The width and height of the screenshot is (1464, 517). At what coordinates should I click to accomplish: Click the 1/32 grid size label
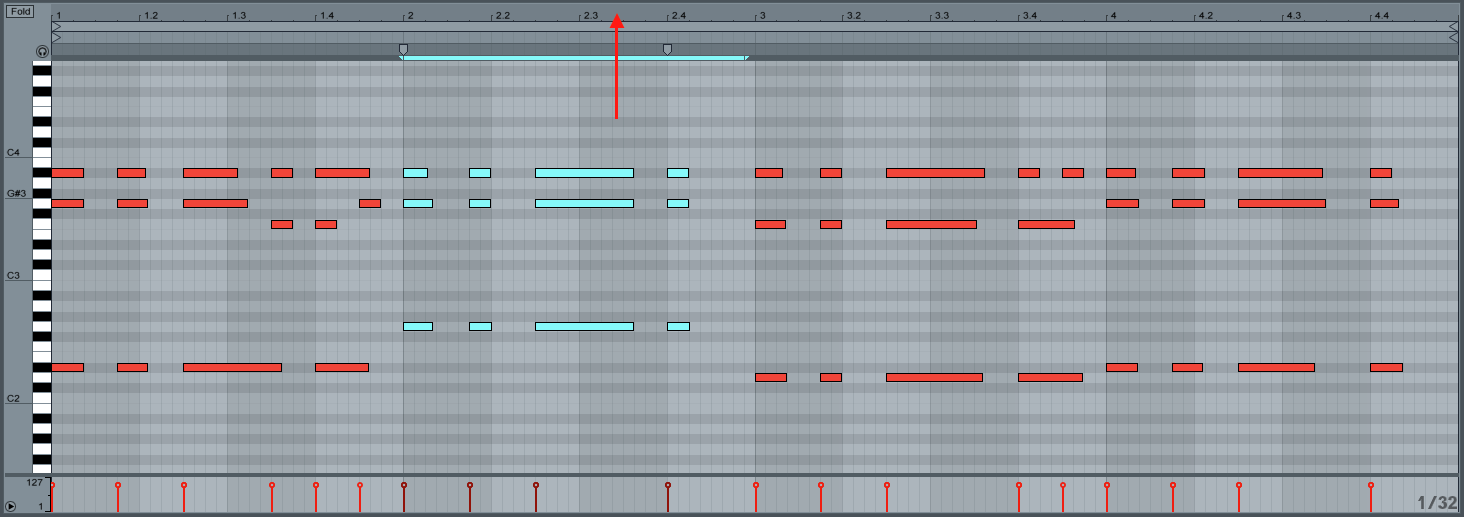point(1436,502)
